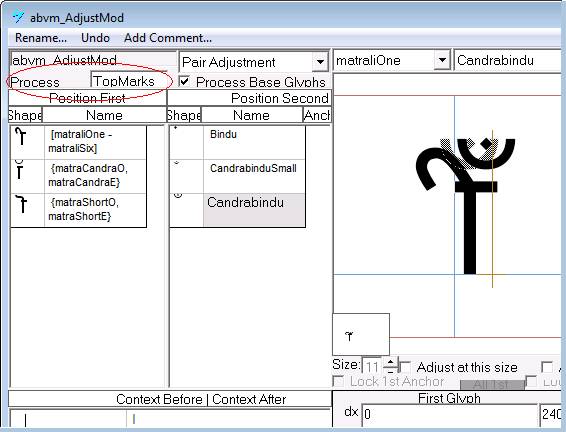Viewport: 566px width, 432px height.
Task: Click the abvm_AdjustMod window title icon
Action: [x=18, y=17]
